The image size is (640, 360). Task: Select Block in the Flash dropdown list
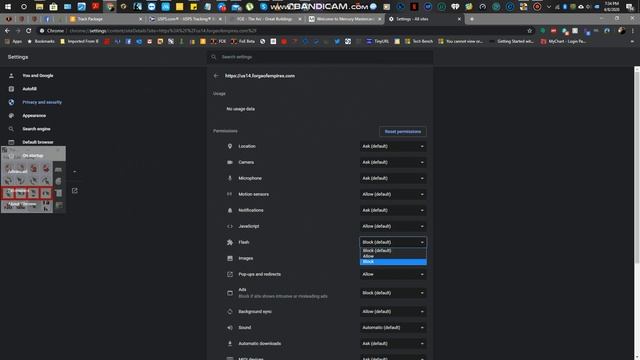click(393, 262)
